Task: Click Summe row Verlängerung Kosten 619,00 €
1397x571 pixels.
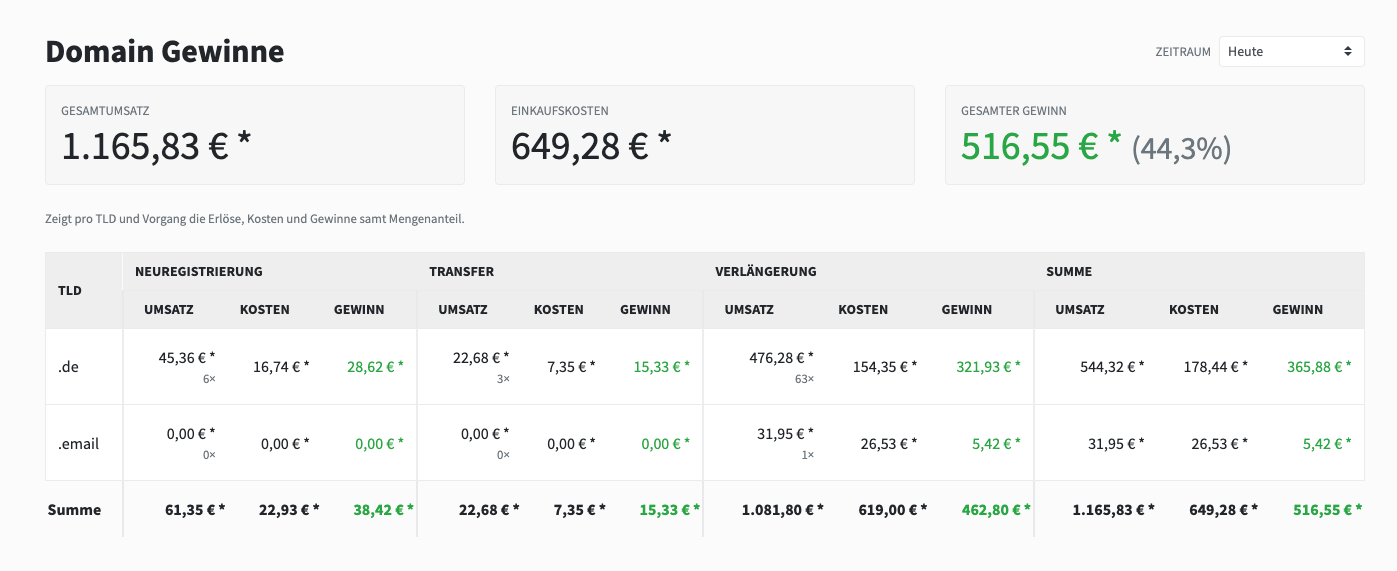Action: pyautogui.click(x=893, y=510)
